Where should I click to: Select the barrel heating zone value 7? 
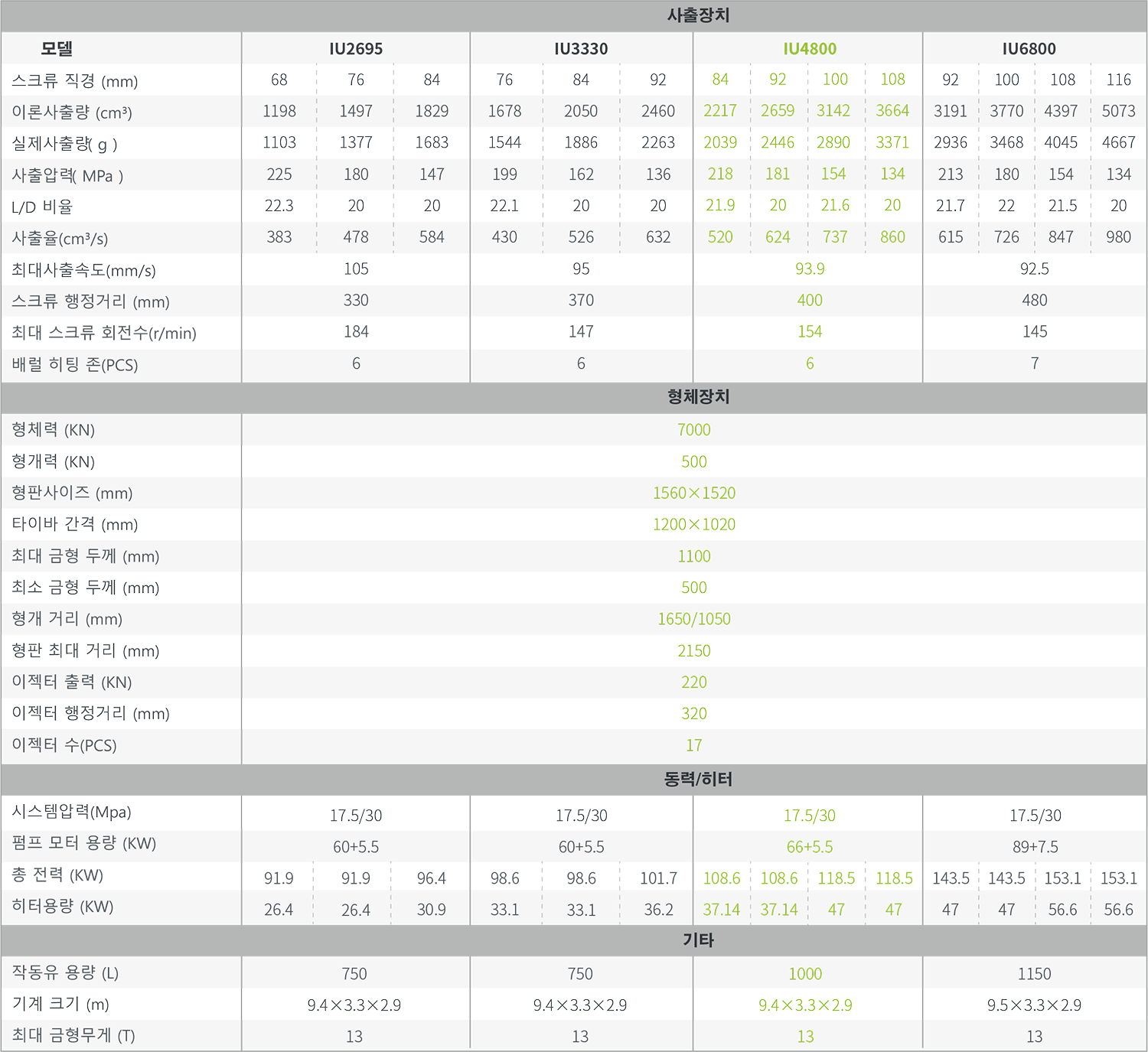click(1035, 363)
